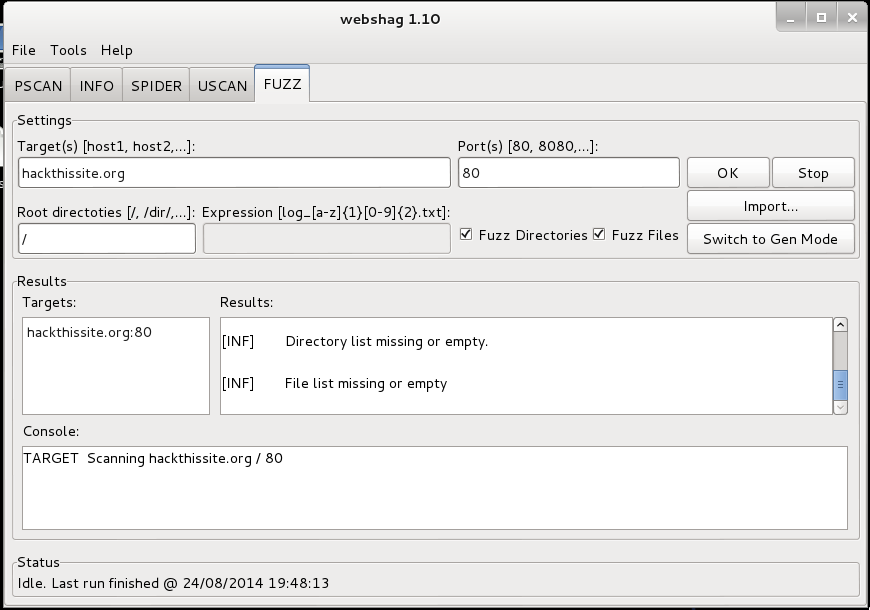Screen dimensions: 870x610
Task: Select the FUZZ tab
Action: 281,85
